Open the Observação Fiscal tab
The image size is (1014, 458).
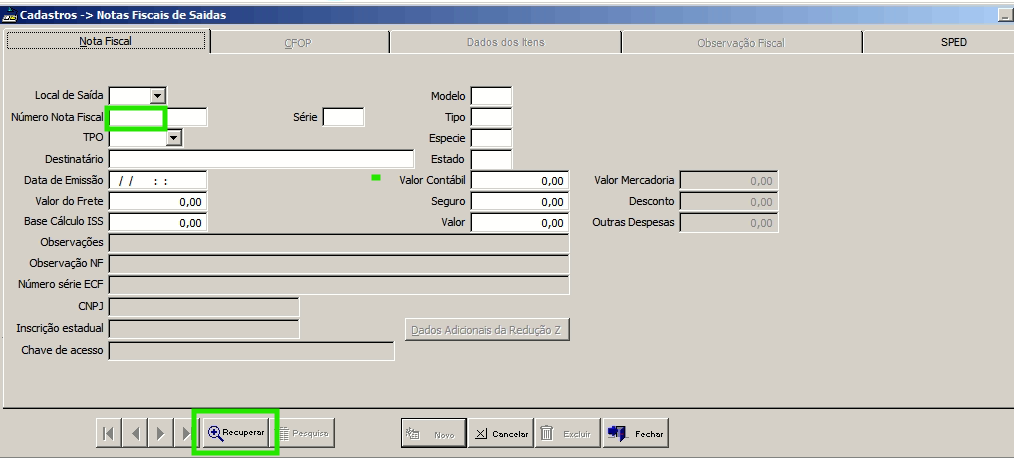(x=741, y=43)
